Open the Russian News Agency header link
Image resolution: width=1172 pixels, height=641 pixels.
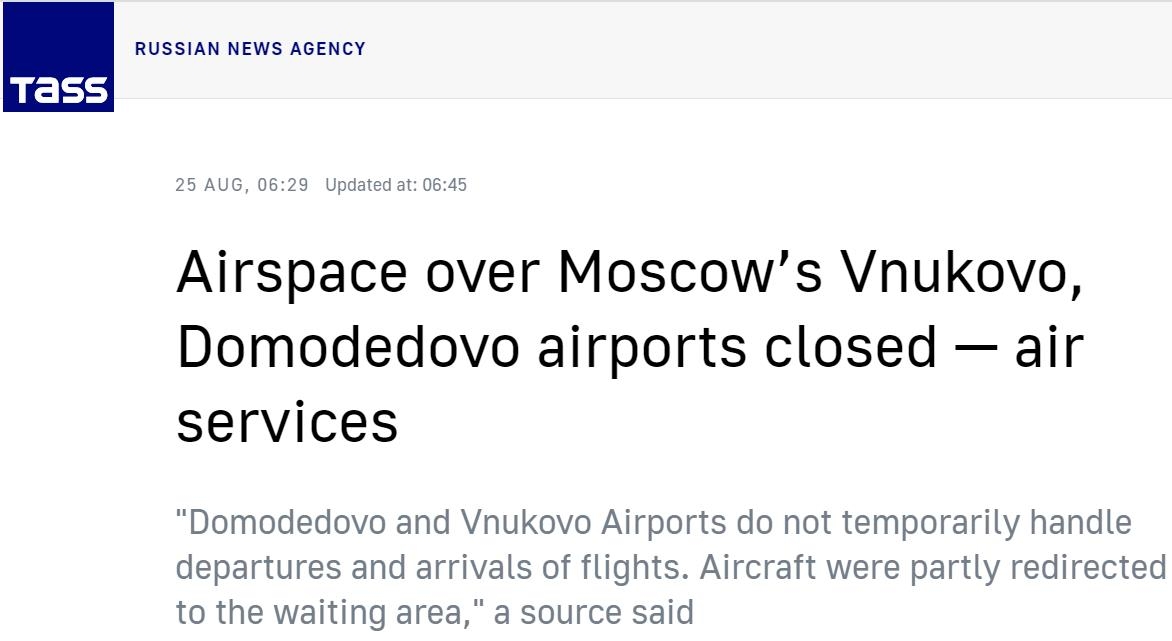(x=250, y=49)
